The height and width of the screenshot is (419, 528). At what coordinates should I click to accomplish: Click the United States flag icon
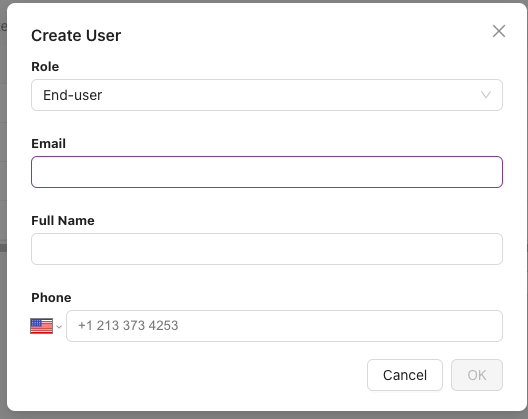[x=41, y=326]
